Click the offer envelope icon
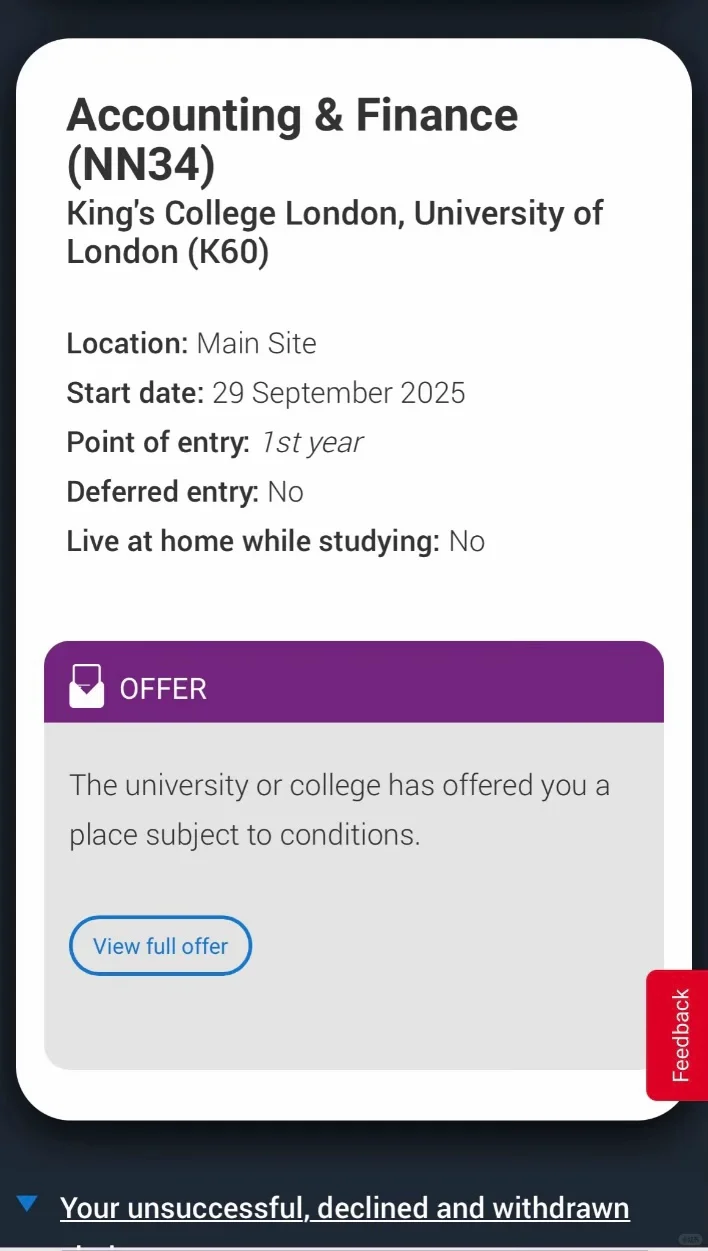The image size is (708, 1251). [x=86, y=686]
